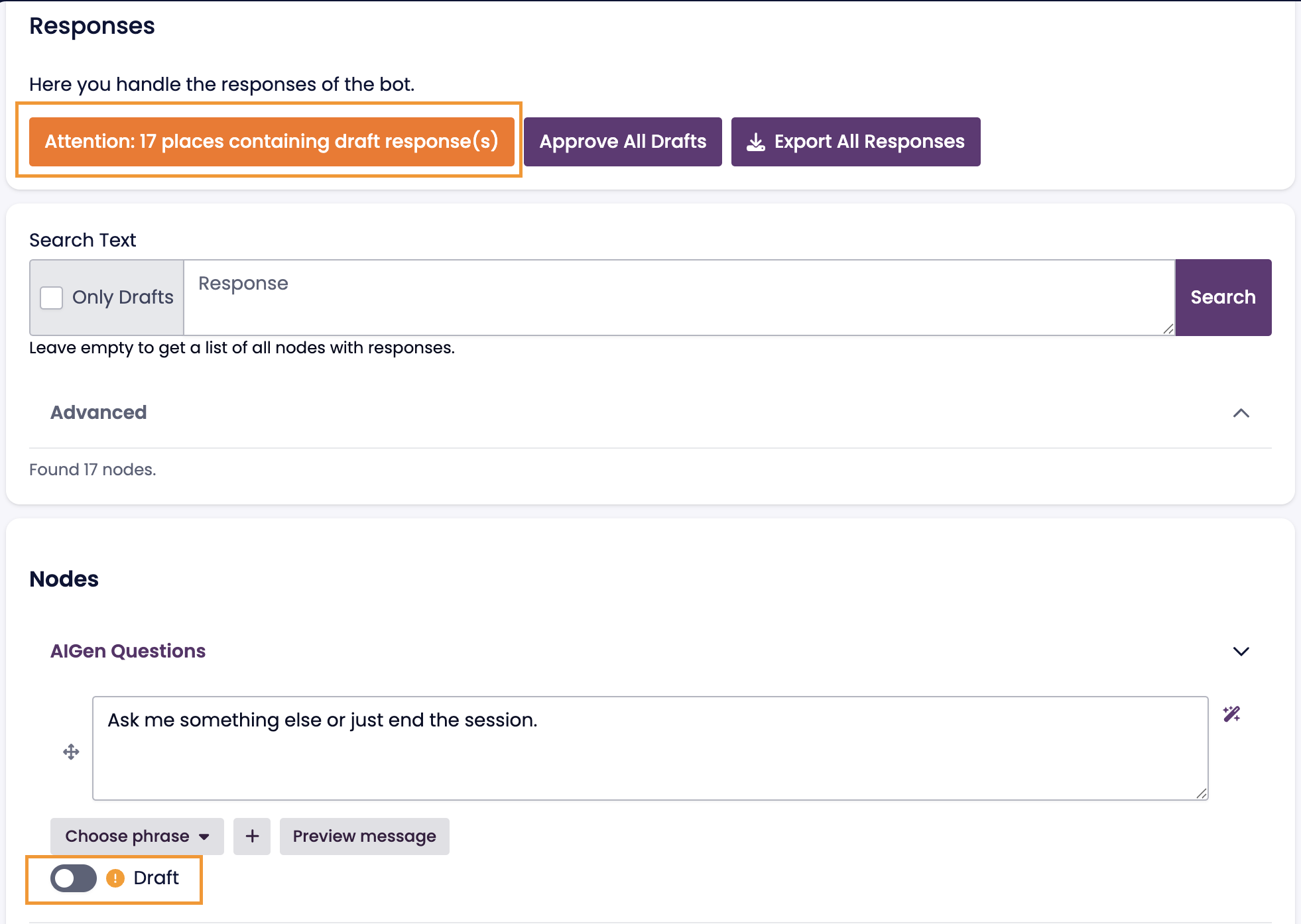
Task: Click the plus add phrase button
Action: click(x=252, y=837)
